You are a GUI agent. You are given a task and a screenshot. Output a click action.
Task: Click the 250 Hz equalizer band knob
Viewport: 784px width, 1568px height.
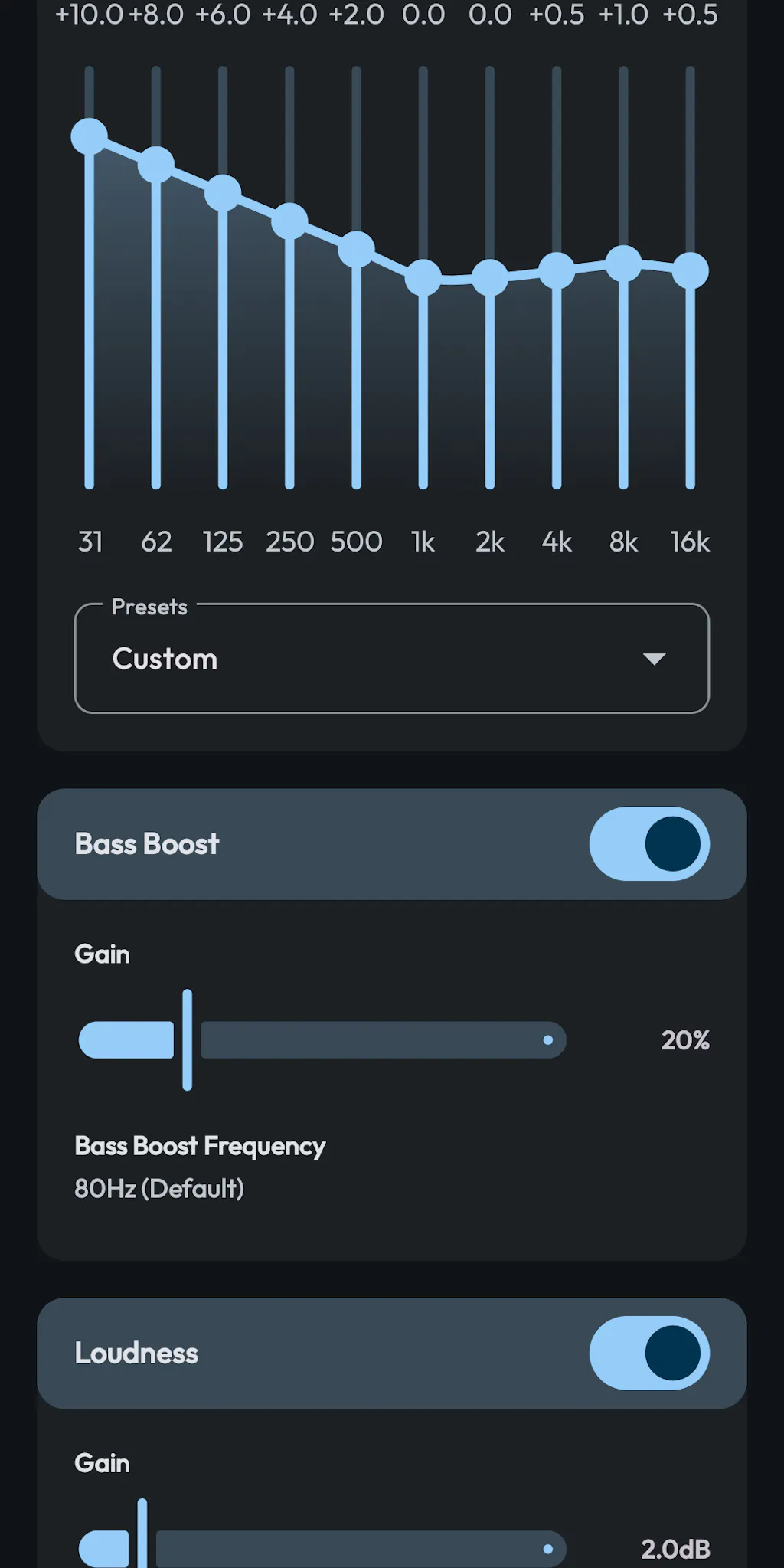[x=289, y=221]
